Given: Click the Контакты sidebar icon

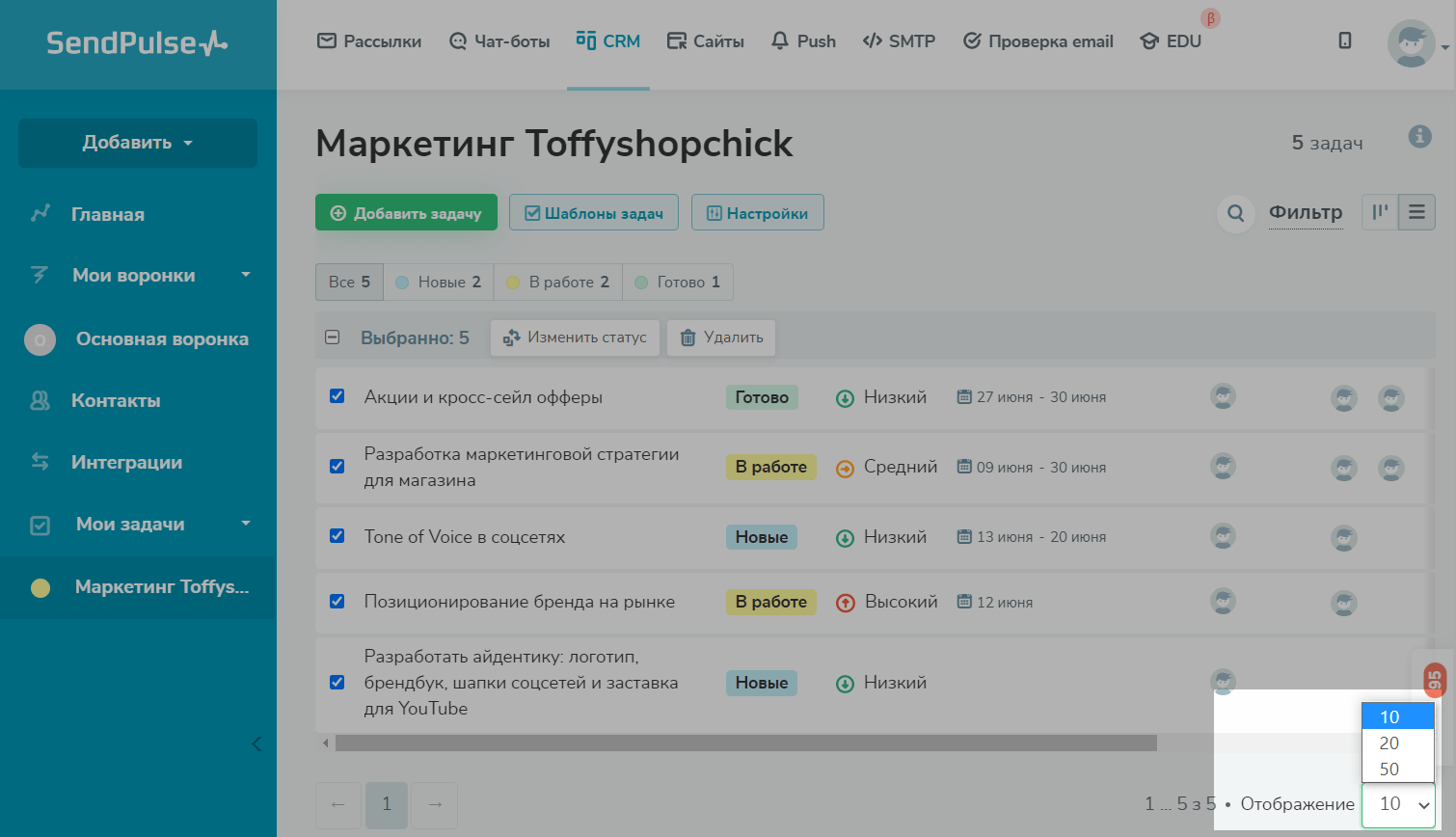Looking at the screenshot, I should point(40,400).
